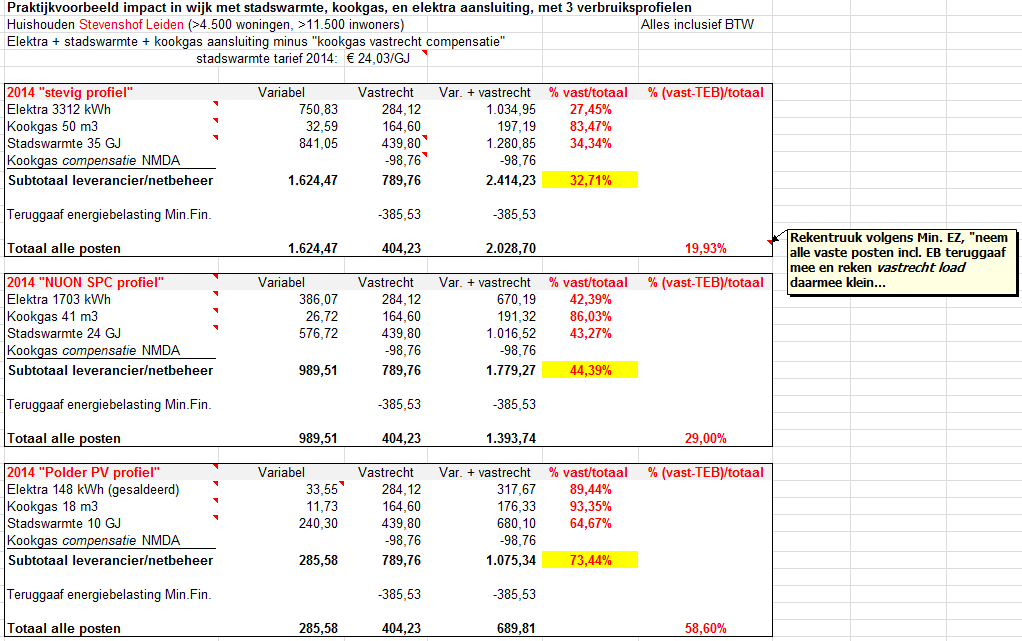Click the "Kookgas 18 m3" row label
Screen dimensions: 1022x641
[52, 506]
